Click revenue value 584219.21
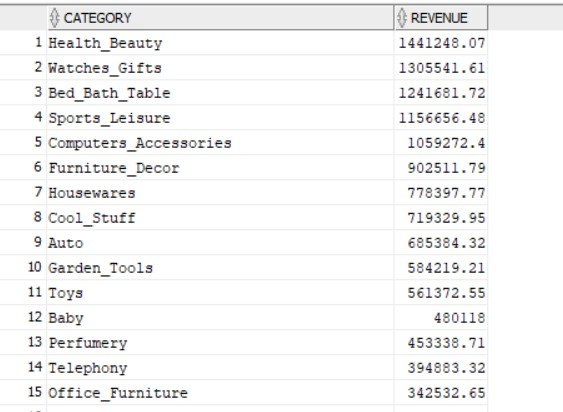This screenshot has width=563, height=412. (x=446, y=268)
